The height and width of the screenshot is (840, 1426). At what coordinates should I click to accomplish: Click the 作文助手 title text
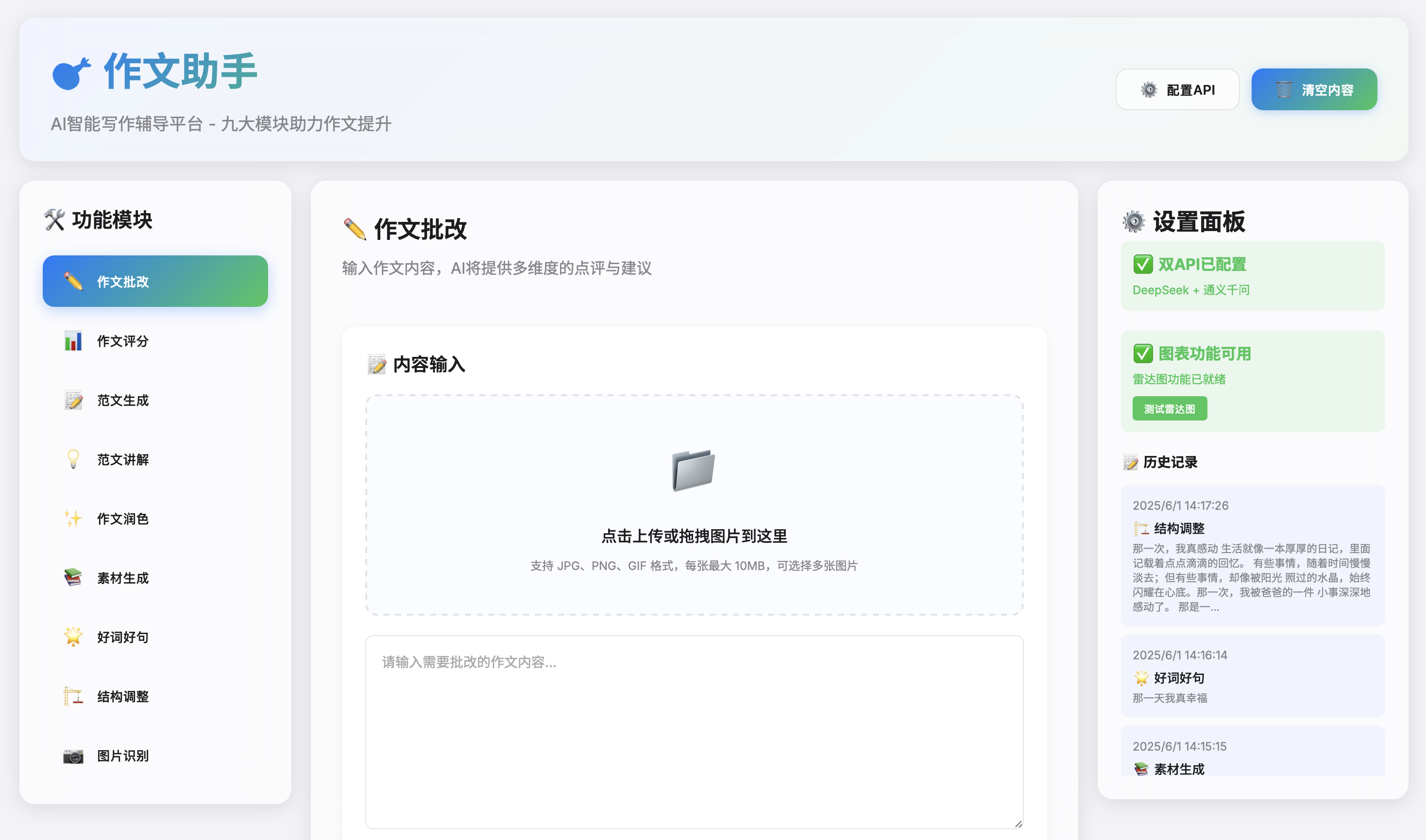[180, 71]
